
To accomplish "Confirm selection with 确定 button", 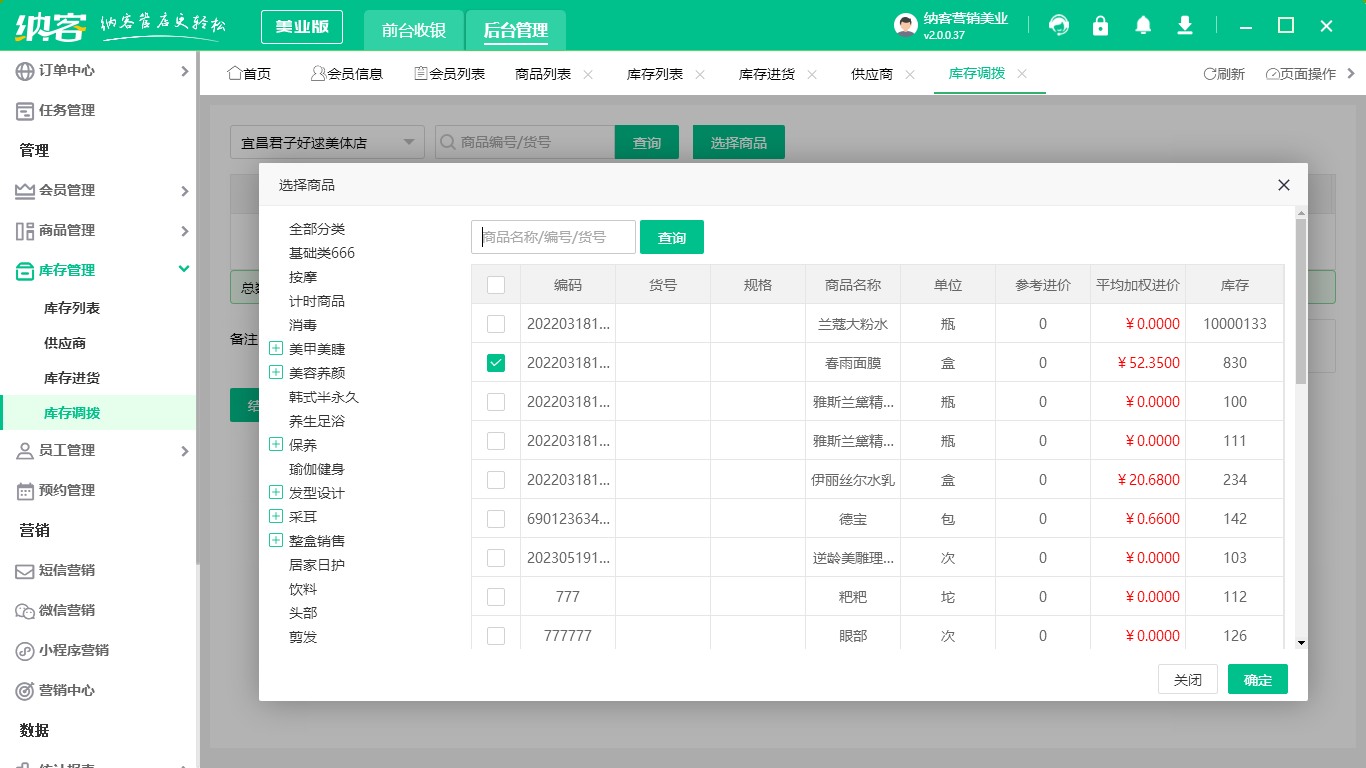I will (x=1257, y=679).
